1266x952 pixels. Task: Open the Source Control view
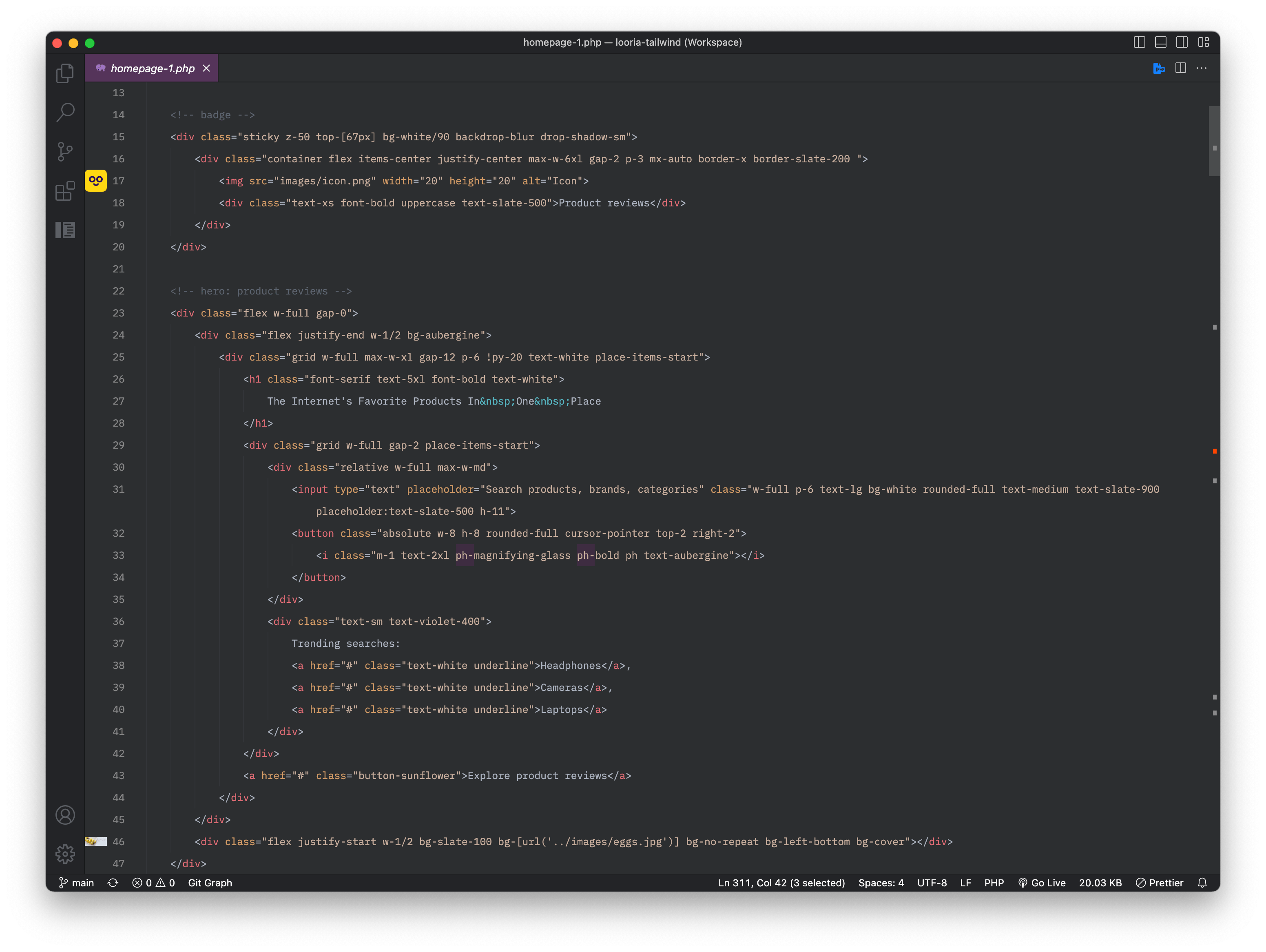(65, 152)
